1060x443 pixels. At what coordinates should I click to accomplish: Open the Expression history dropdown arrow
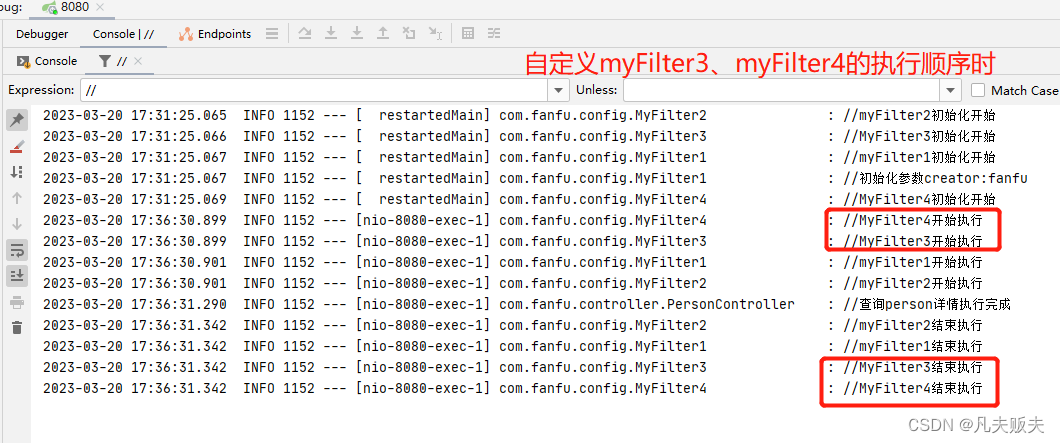[x=559, y=90]
